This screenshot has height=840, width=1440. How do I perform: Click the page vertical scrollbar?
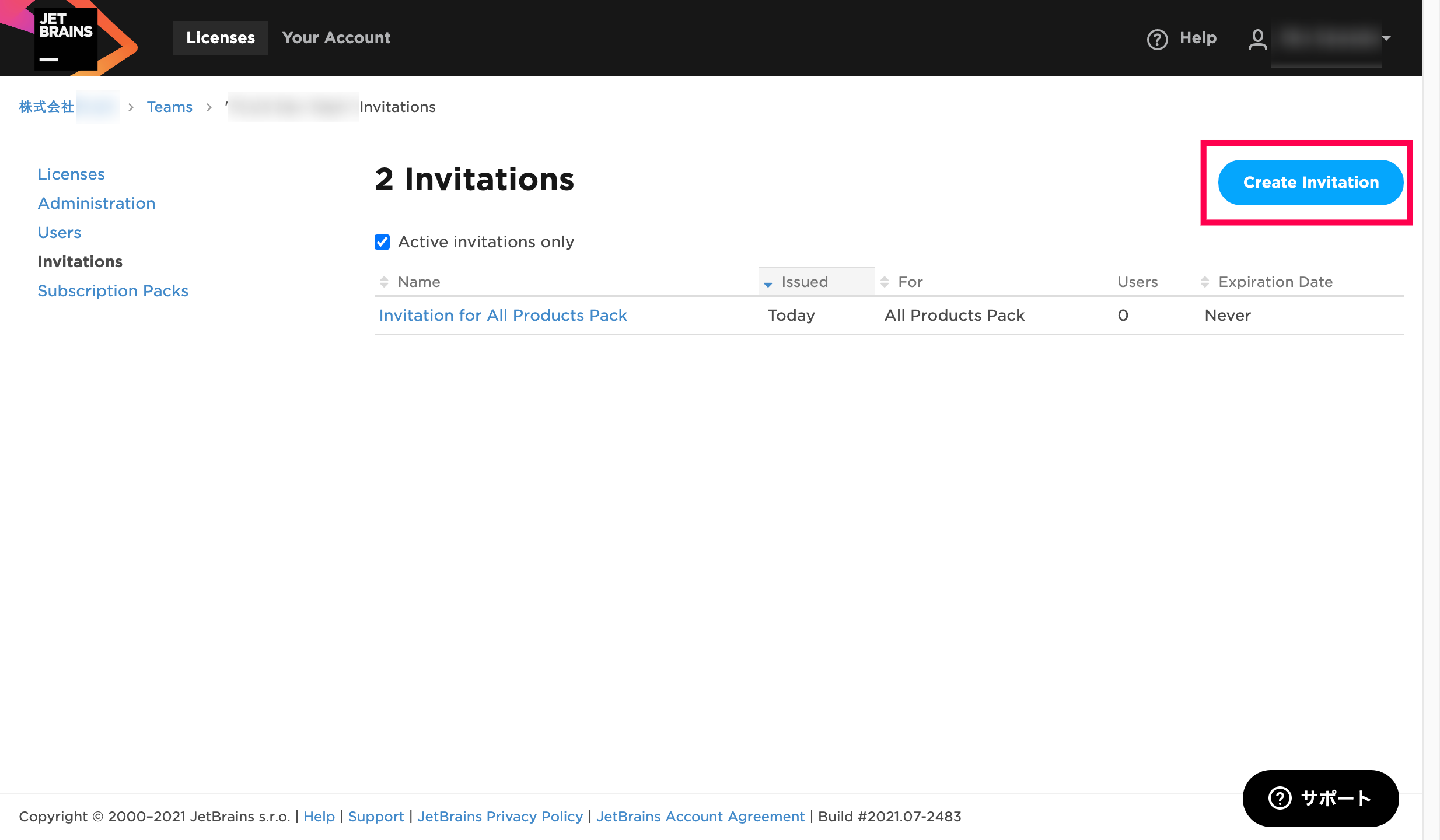pyautogui.click(x=1431, y=420)
